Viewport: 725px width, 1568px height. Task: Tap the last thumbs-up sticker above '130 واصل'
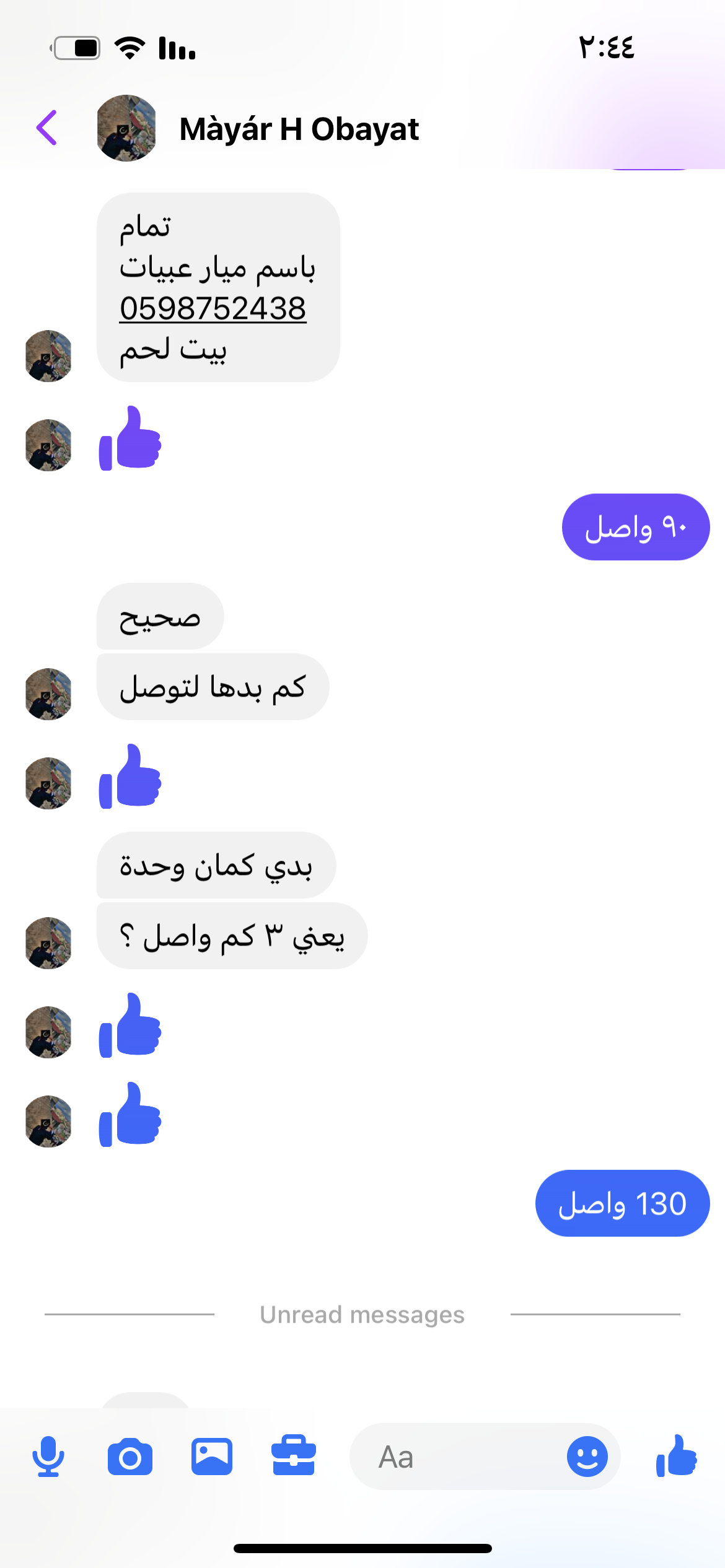click(130, 1115)
